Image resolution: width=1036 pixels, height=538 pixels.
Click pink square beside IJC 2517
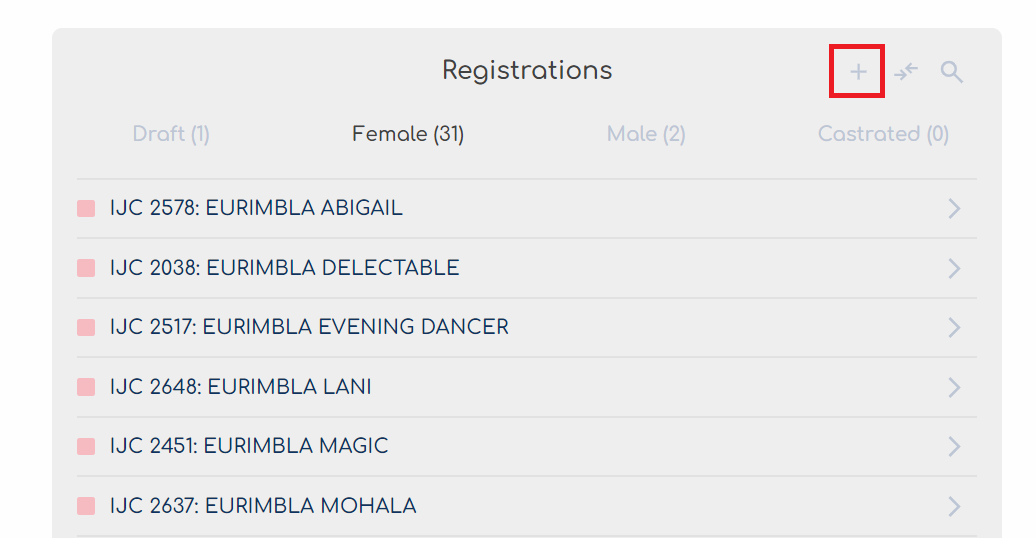tap(86, 327)
